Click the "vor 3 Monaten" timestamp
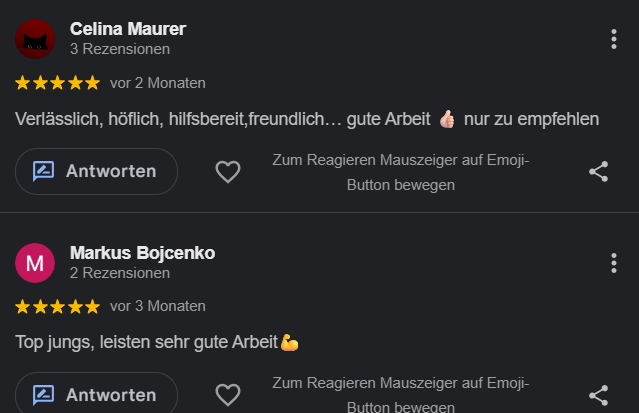The width and height of the screenshot is (639, 413). click(x=158, y=306)
